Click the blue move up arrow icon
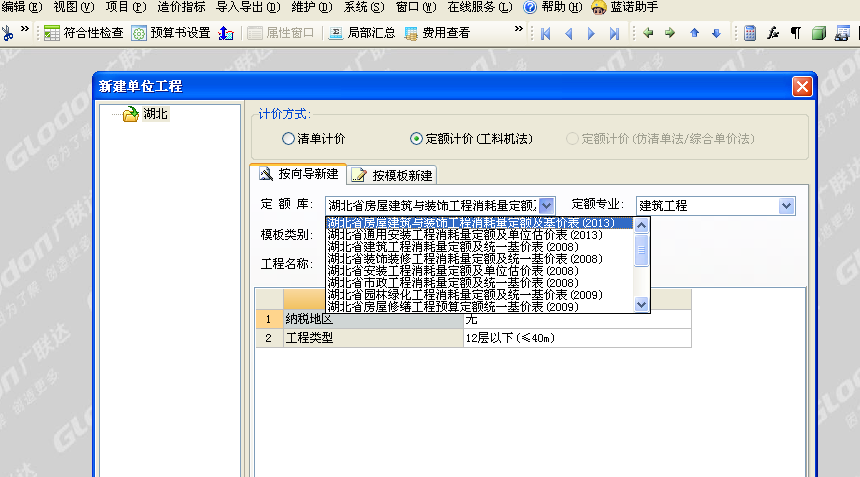This screenshot has width=860, height=477. tap(694, 33)
